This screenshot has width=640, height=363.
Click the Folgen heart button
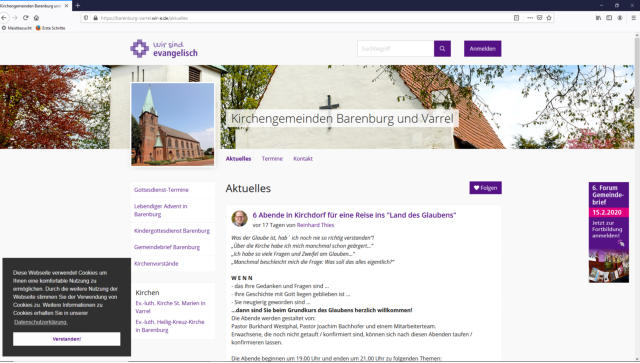coord(485,188)
